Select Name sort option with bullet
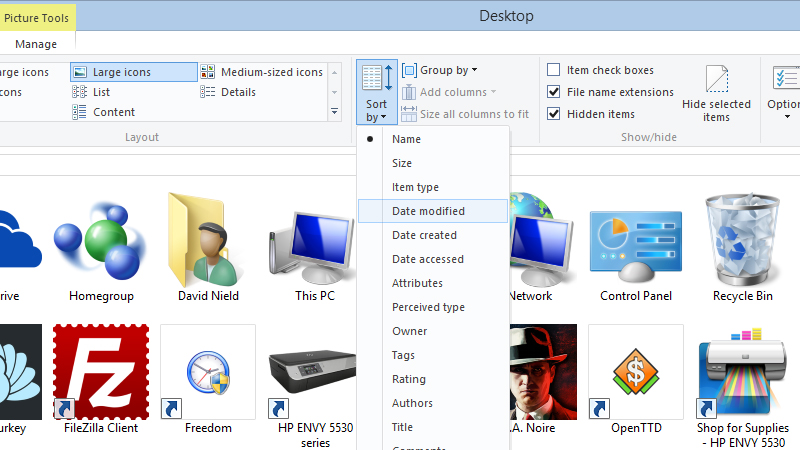Screen dimensions: 800x450 coord(433,139)
